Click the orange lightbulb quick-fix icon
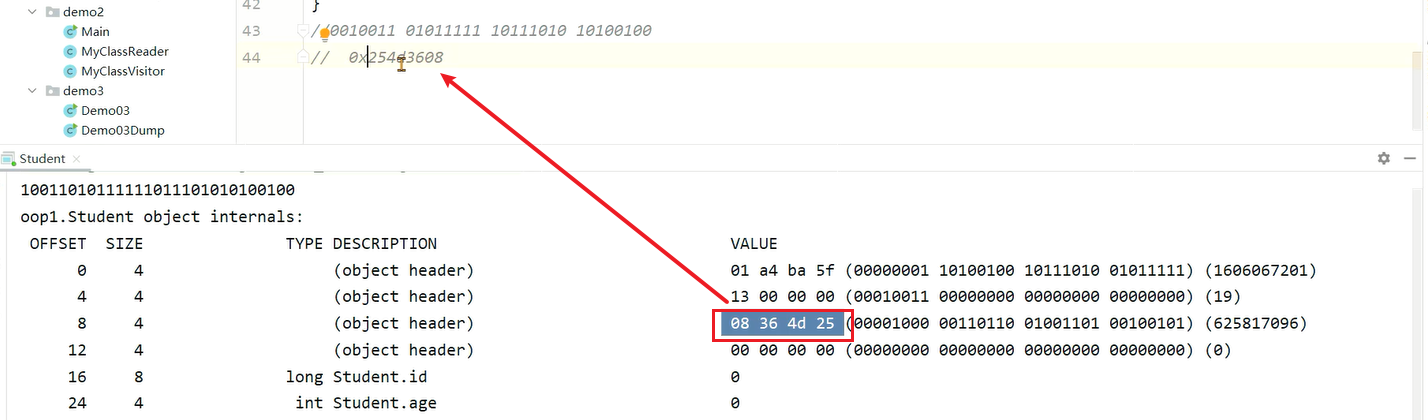1428x420 pixels. tap(325, 36)
